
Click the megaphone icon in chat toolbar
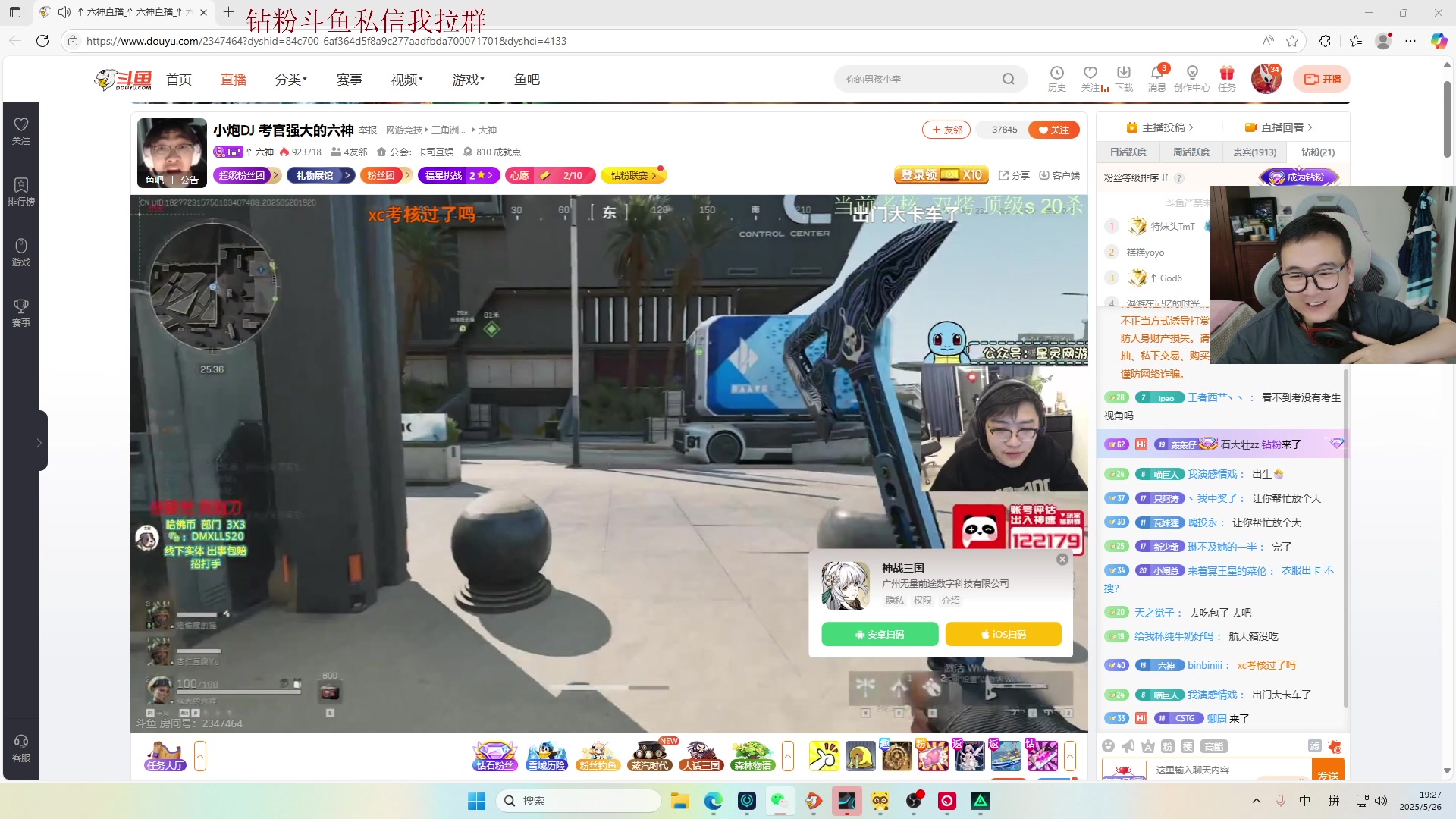coord(1128,746)
